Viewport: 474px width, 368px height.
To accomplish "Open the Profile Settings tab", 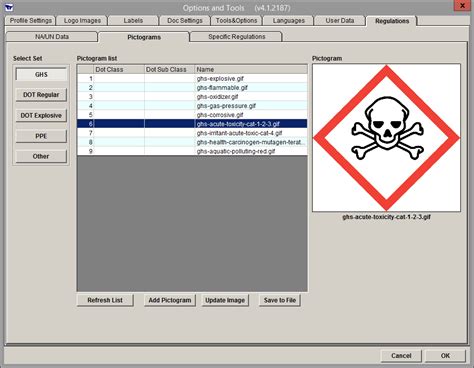I will point(31,21).
